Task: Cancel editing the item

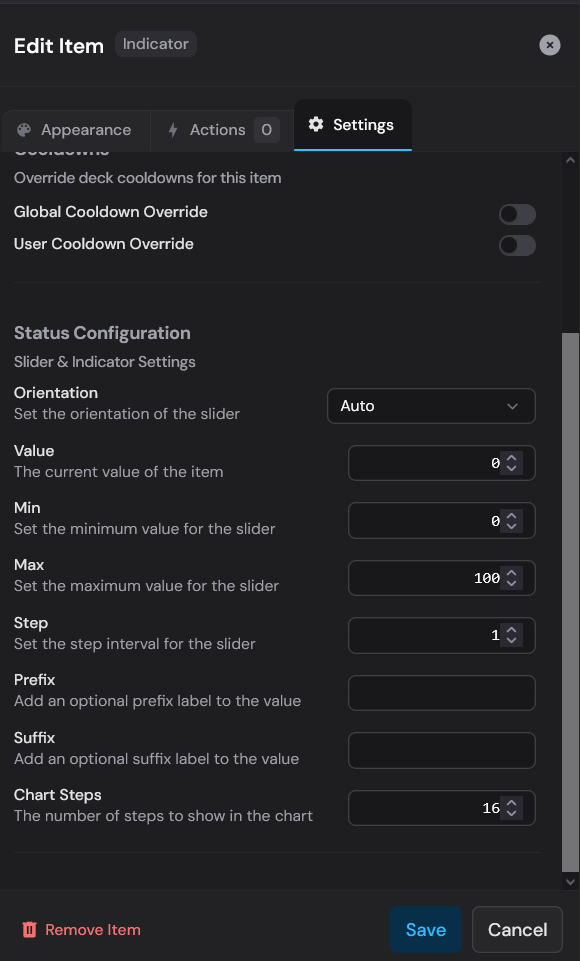Action: 517,929
